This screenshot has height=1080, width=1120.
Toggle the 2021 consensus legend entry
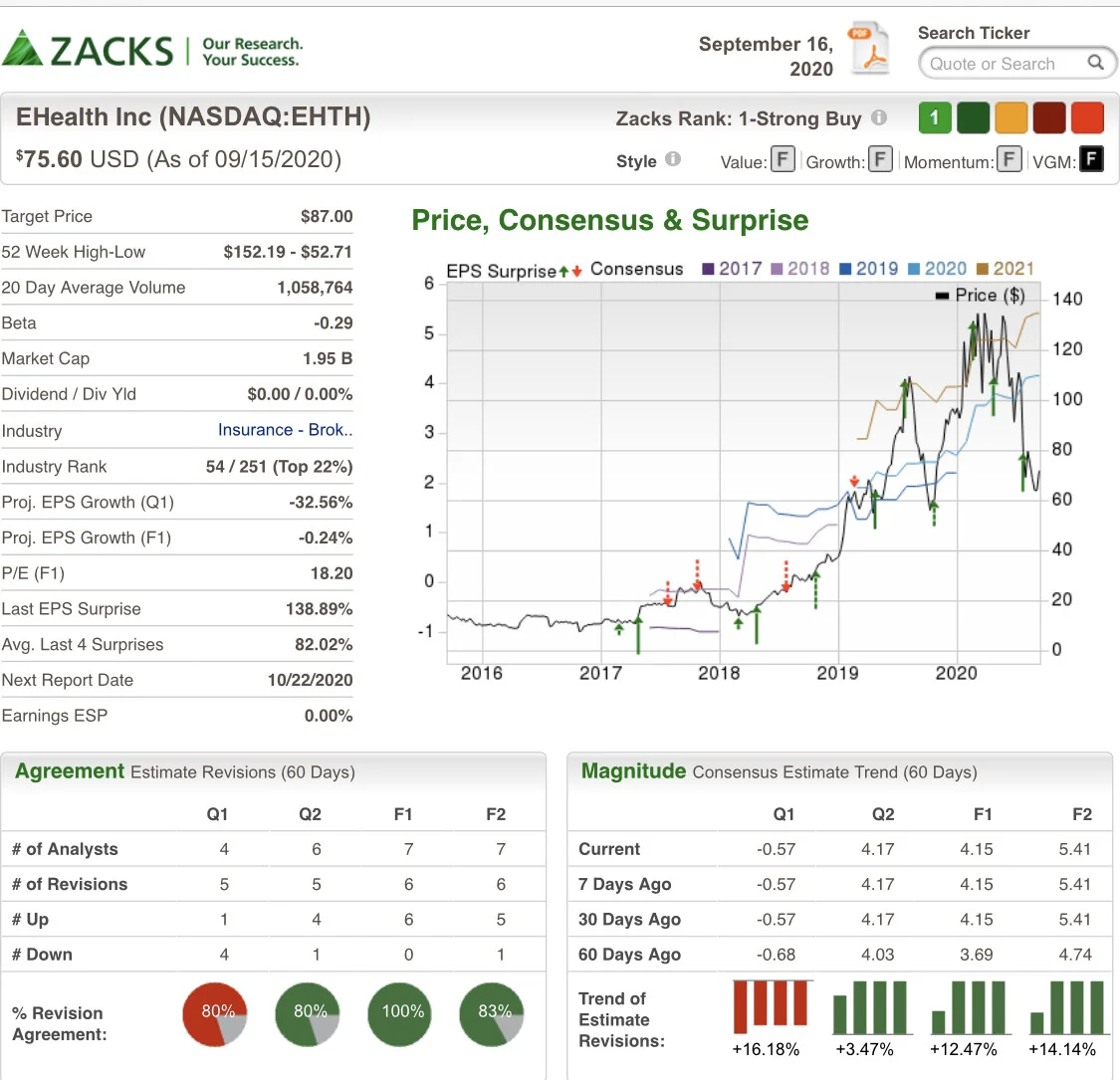[1005, 269]
